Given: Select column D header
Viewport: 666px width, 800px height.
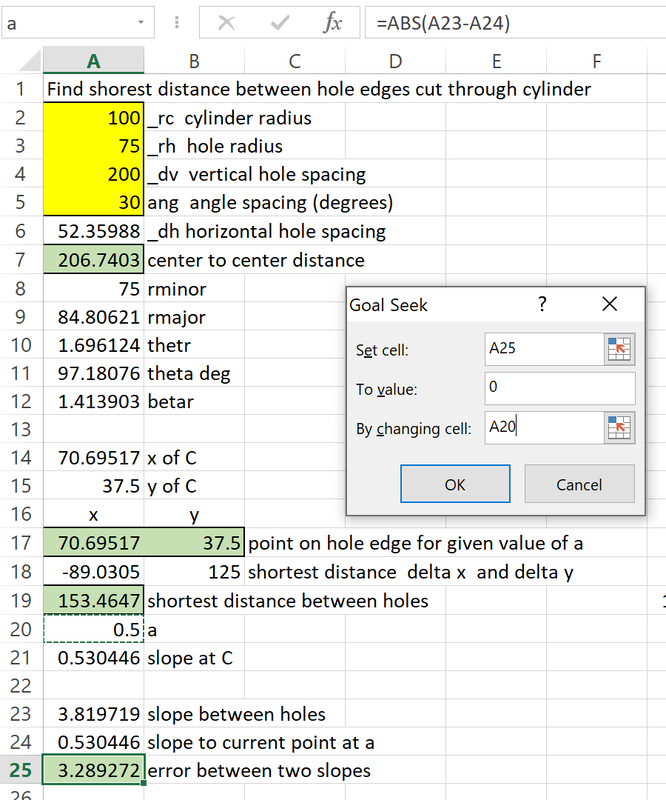Looking at the screenshot, I should click(x=395, y=62).
